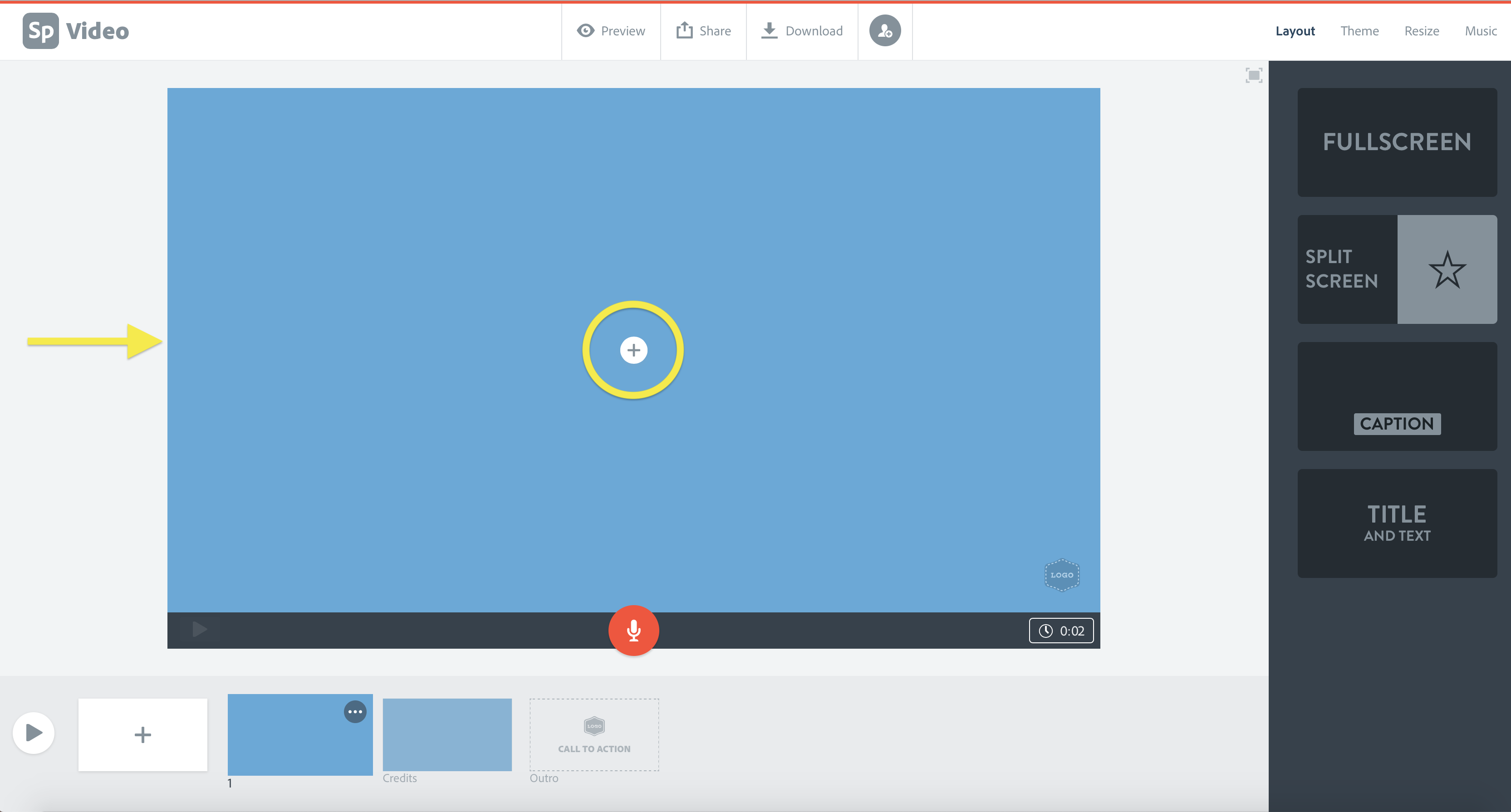Click the plus icon to add content
Viewport: 1511px width, 812px height.
[633, 350]
